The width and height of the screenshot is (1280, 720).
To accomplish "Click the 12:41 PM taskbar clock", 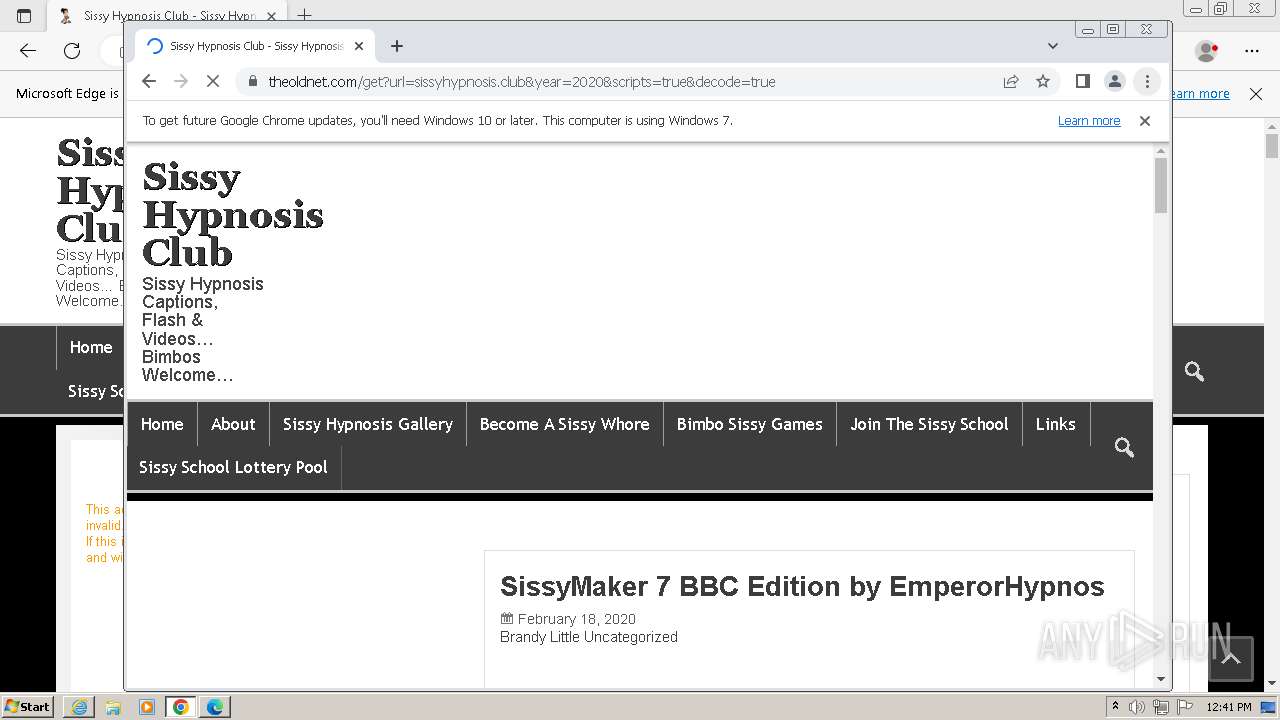I will click(1229, 707).
